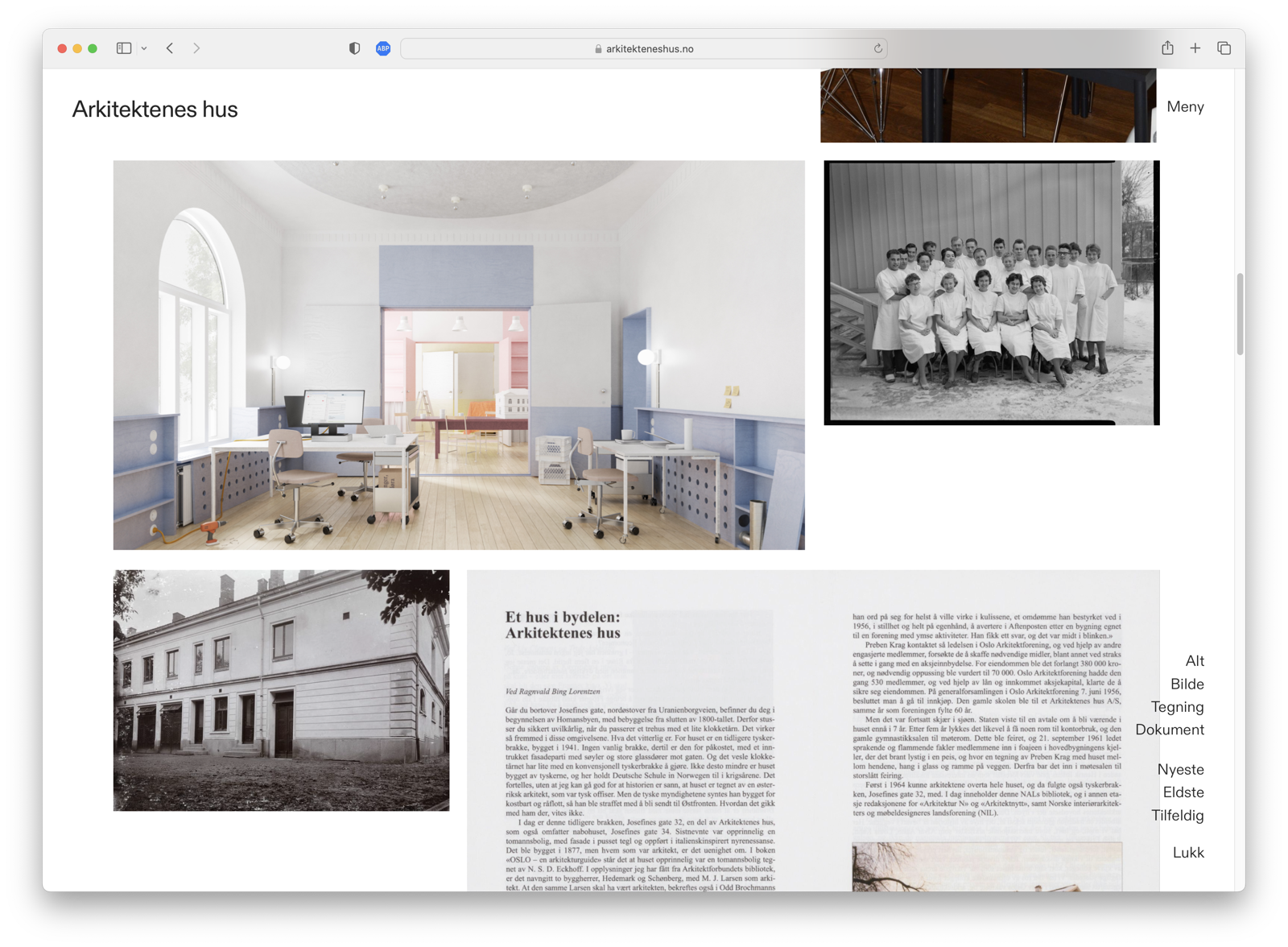Filter by Bilde

pyautogui.click(x=1187, y=684)
